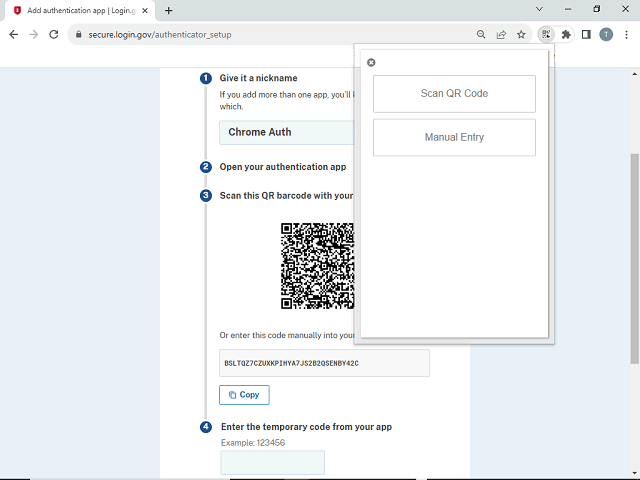Reload the Login.gov page
The height and width of the screenshot is (480, 640).
(x=53, y=35)
